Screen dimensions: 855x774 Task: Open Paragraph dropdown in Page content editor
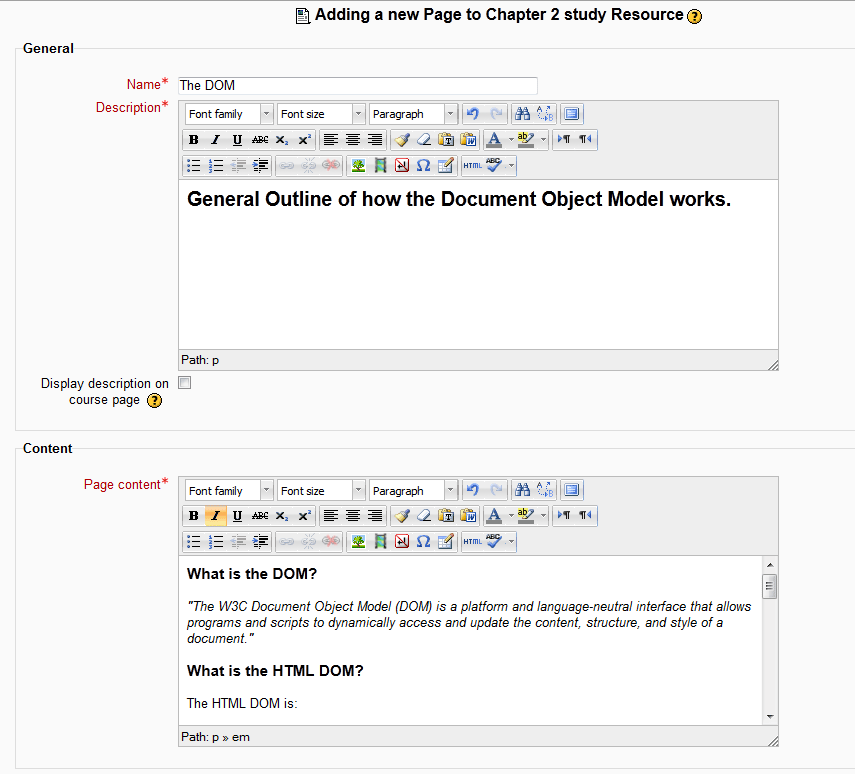tap(413, 490)
